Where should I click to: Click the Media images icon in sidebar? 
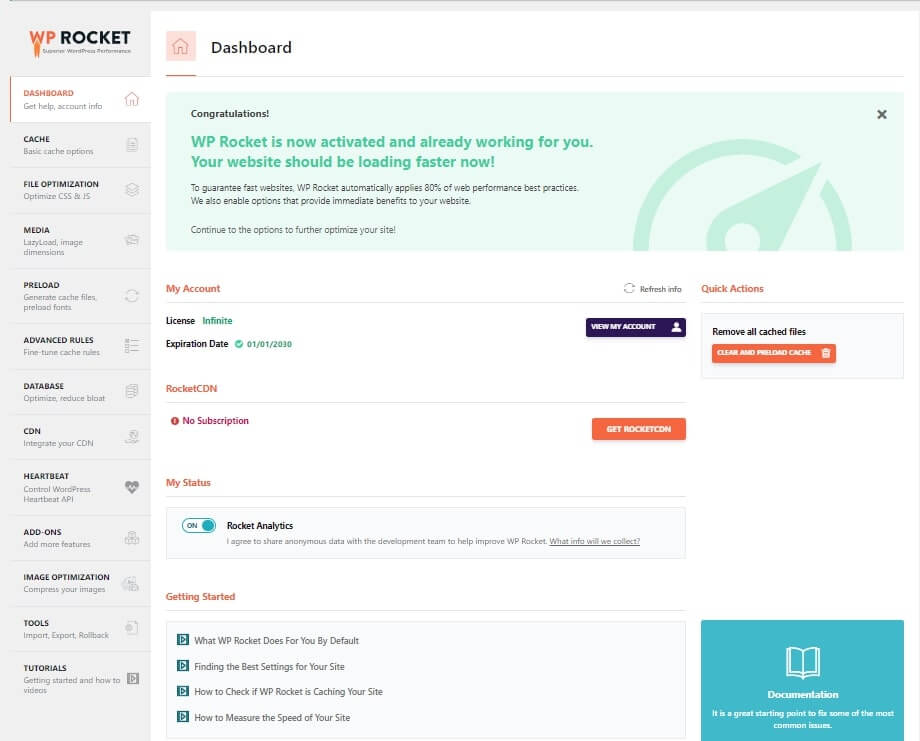tap(132, 240)
